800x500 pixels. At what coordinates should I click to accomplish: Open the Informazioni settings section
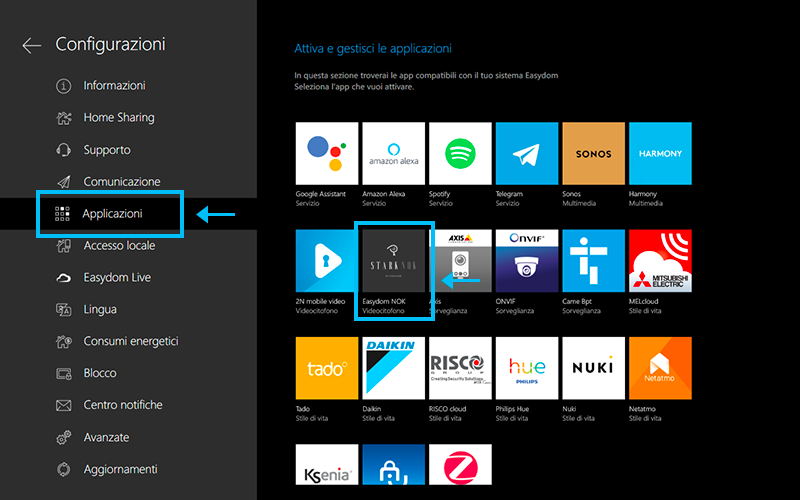pos(114,86)
